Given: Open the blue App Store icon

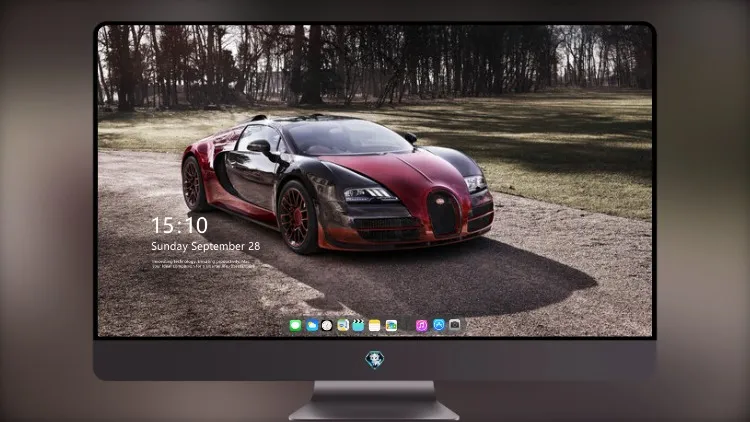Looking at the screenshot, I should coord(439,325).
